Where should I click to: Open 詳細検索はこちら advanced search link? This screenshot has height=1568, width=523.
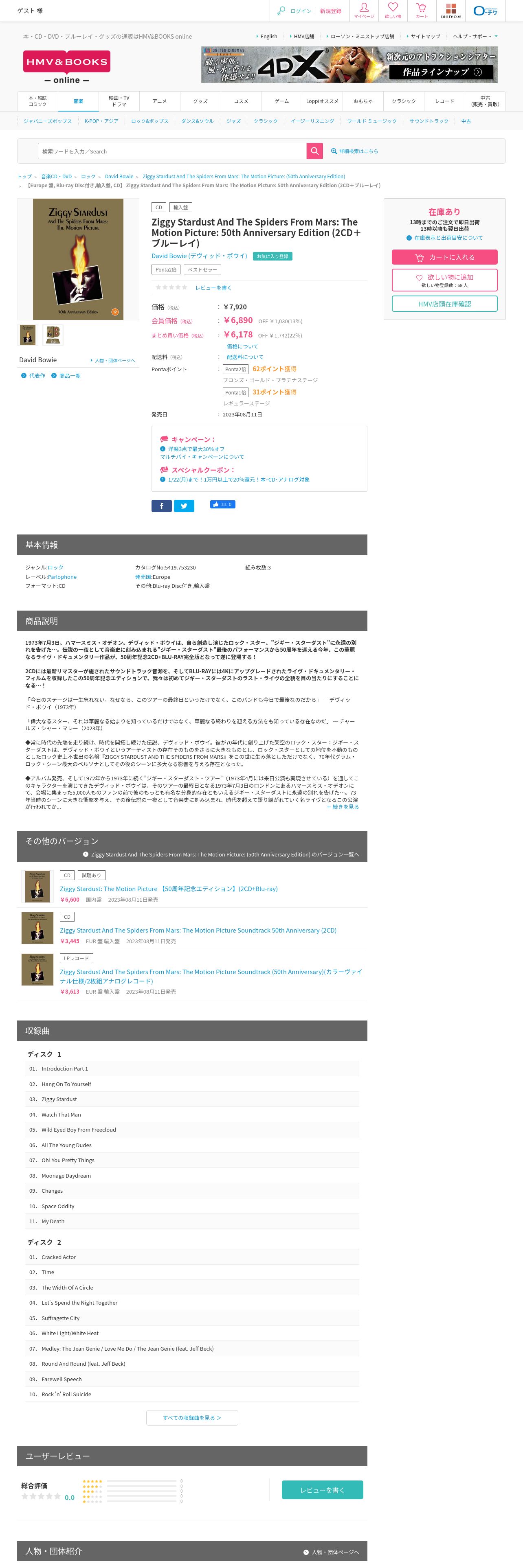pyautogui.click(x=354, y=151)
